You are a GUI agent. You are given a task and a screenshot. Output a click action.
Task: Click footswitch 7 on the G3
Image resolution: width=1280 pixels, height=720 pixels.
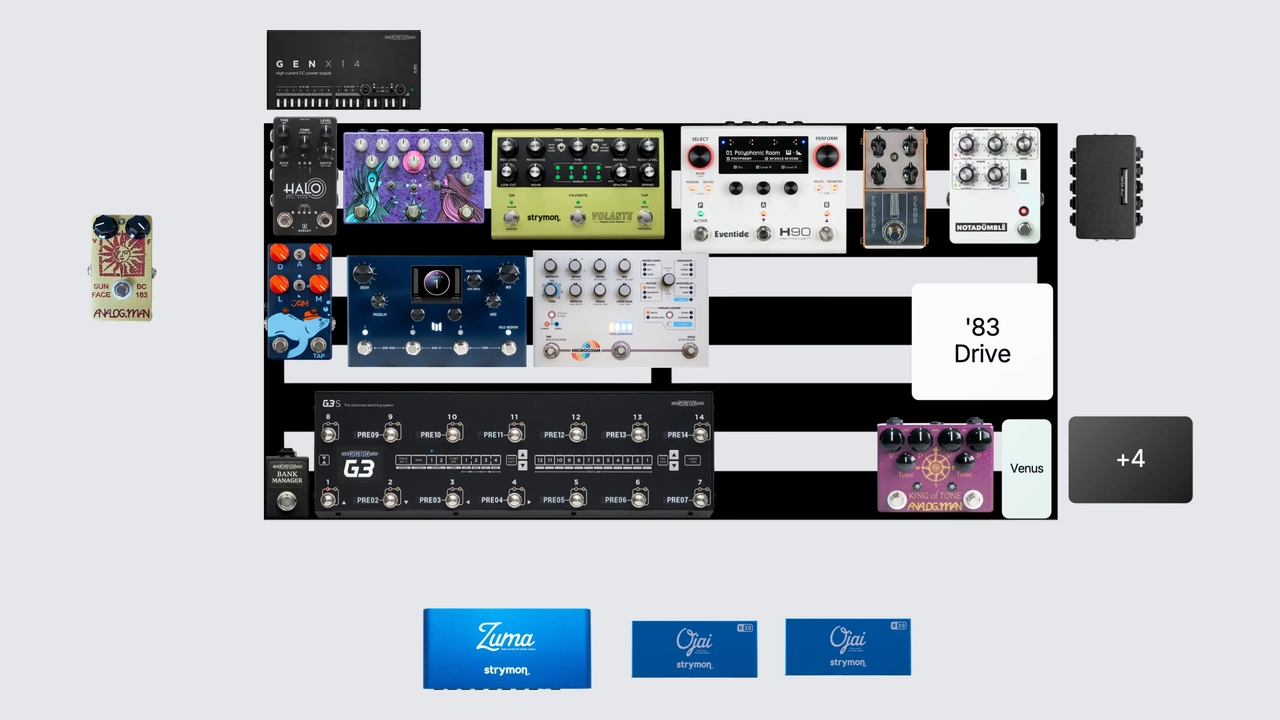701,498
